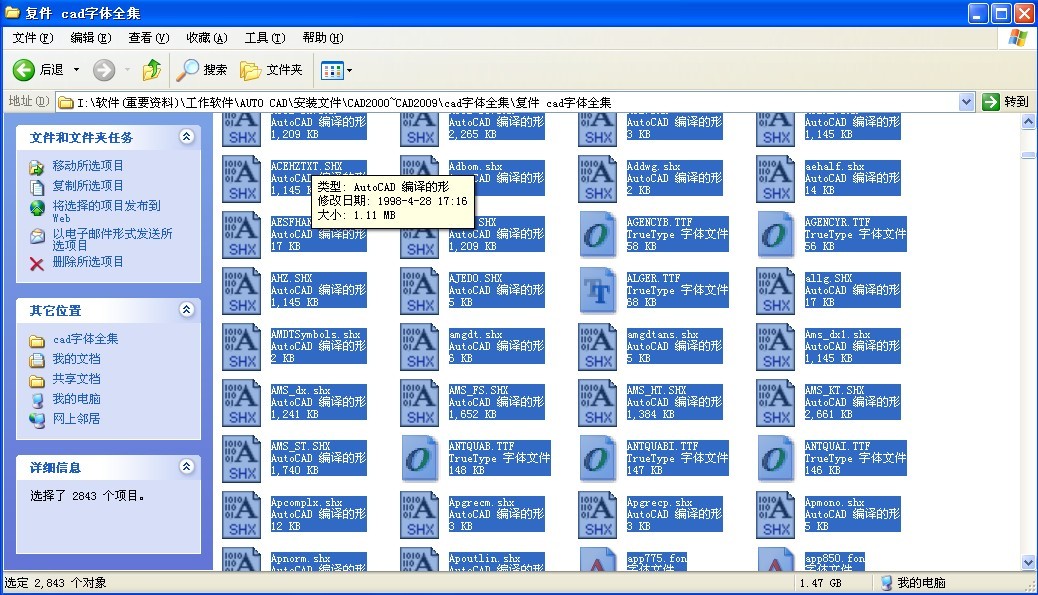Select the ANTQUABI.TTF font icon
Image resolution: width=1038 pixels, height=595 pixels.
[597, 458]
